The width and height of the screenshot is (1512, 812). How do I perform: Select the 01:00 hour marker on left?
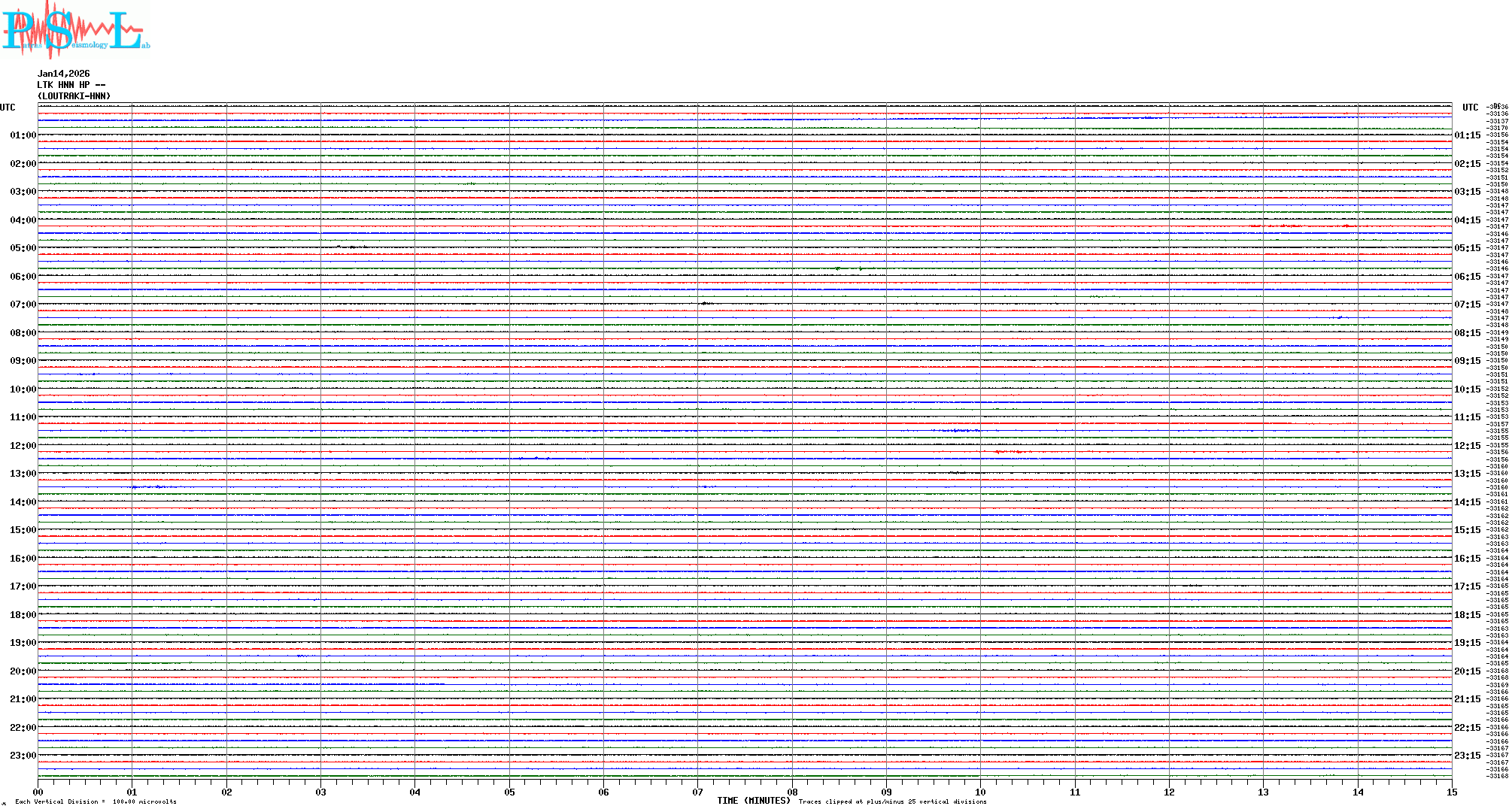click(23, 135)
